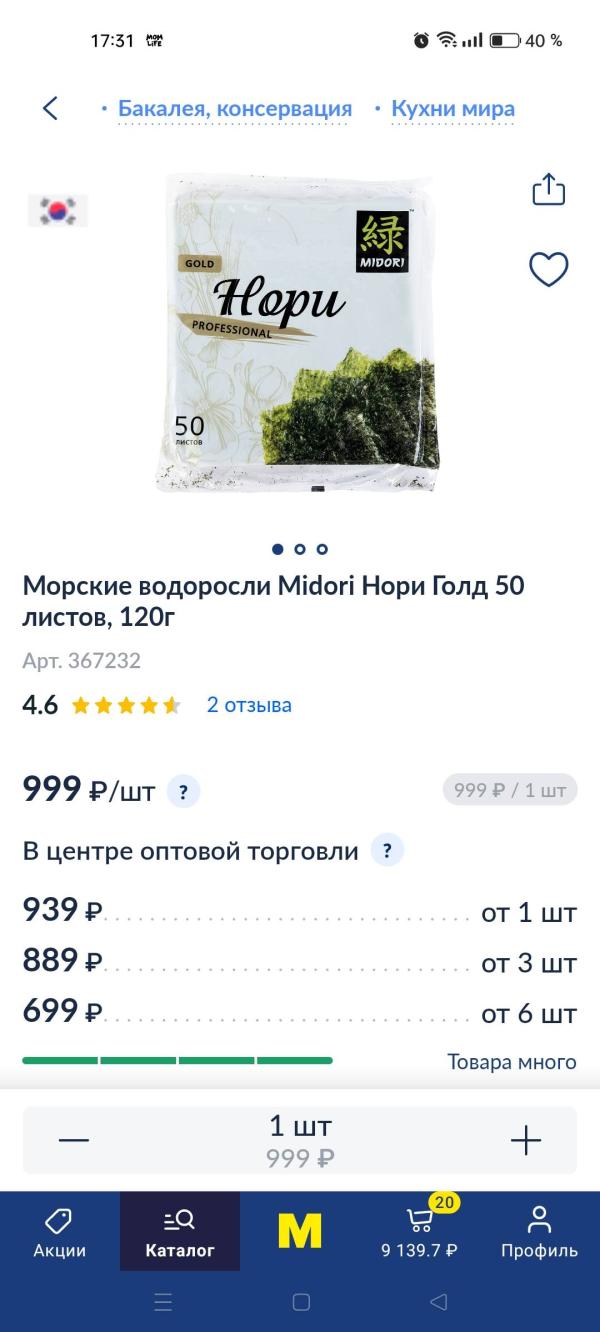
Task: Open help for 999 ₽/шт price
Action: point(183,792)
